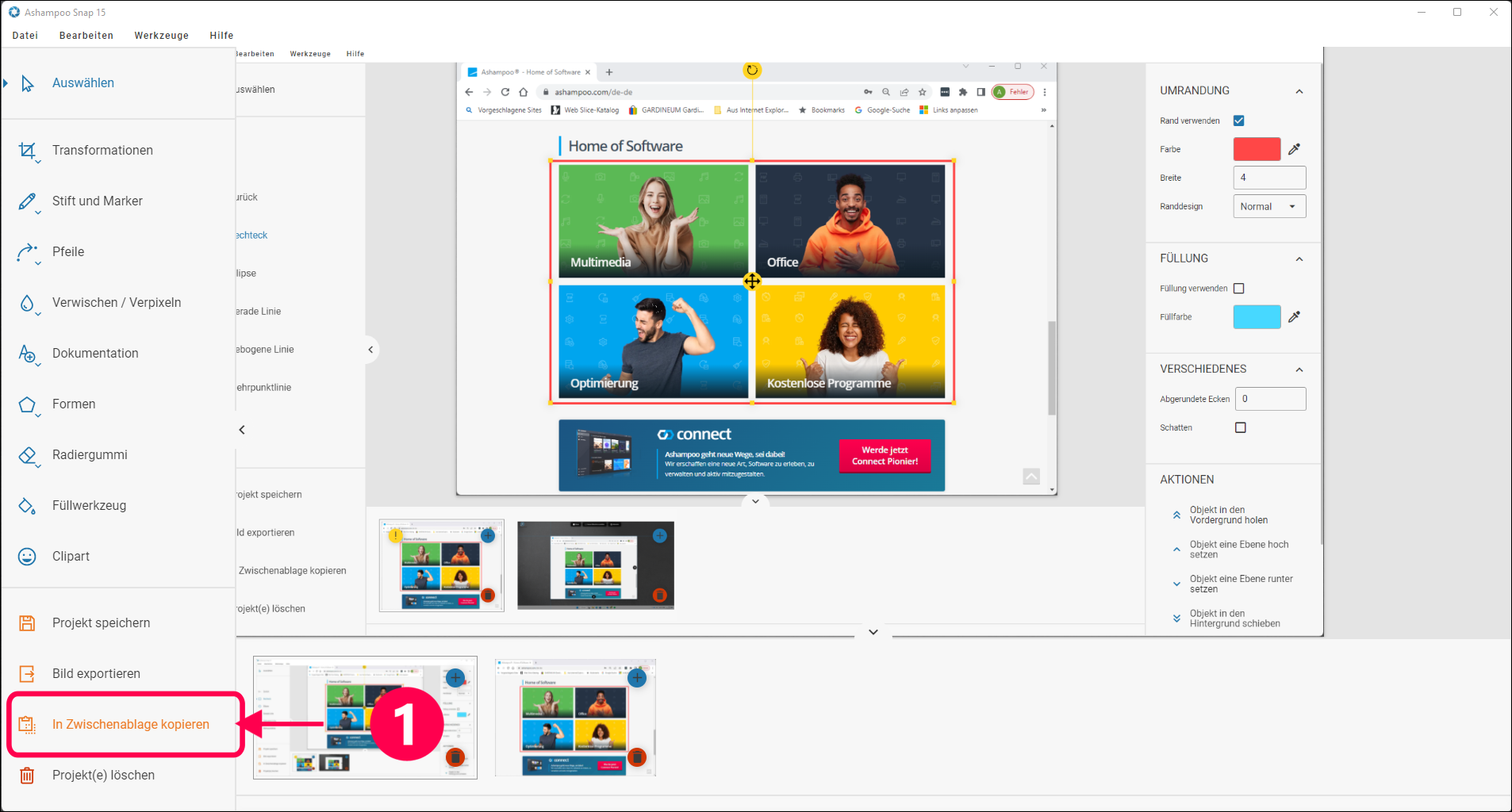Click dark inner thumbnail in the canvas

(x=596, y=565)
